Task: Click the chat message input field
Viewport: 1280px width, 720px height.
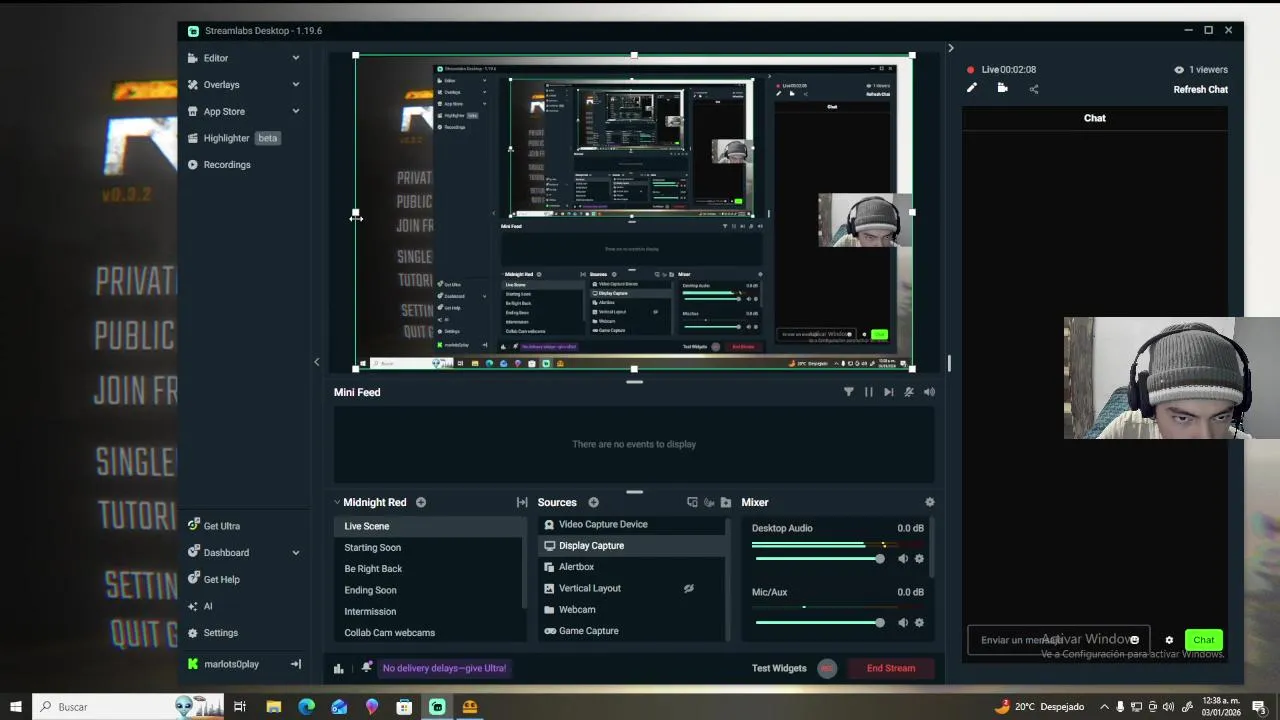Action: coord(1057,640)
